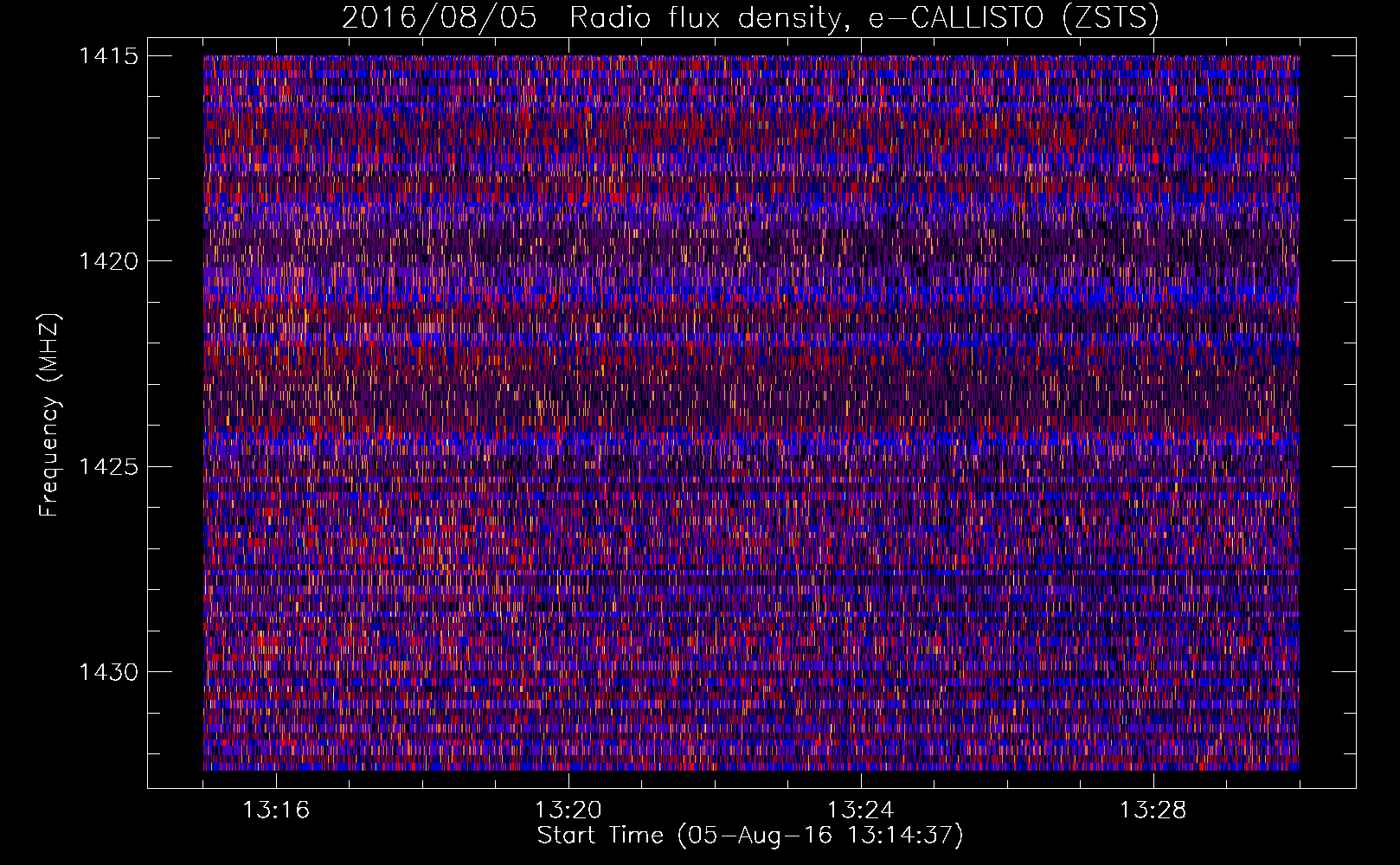This screenshot has height=865, width=1400.
Task: Select the 1430 frequency tick label
Action: point(109,672)
